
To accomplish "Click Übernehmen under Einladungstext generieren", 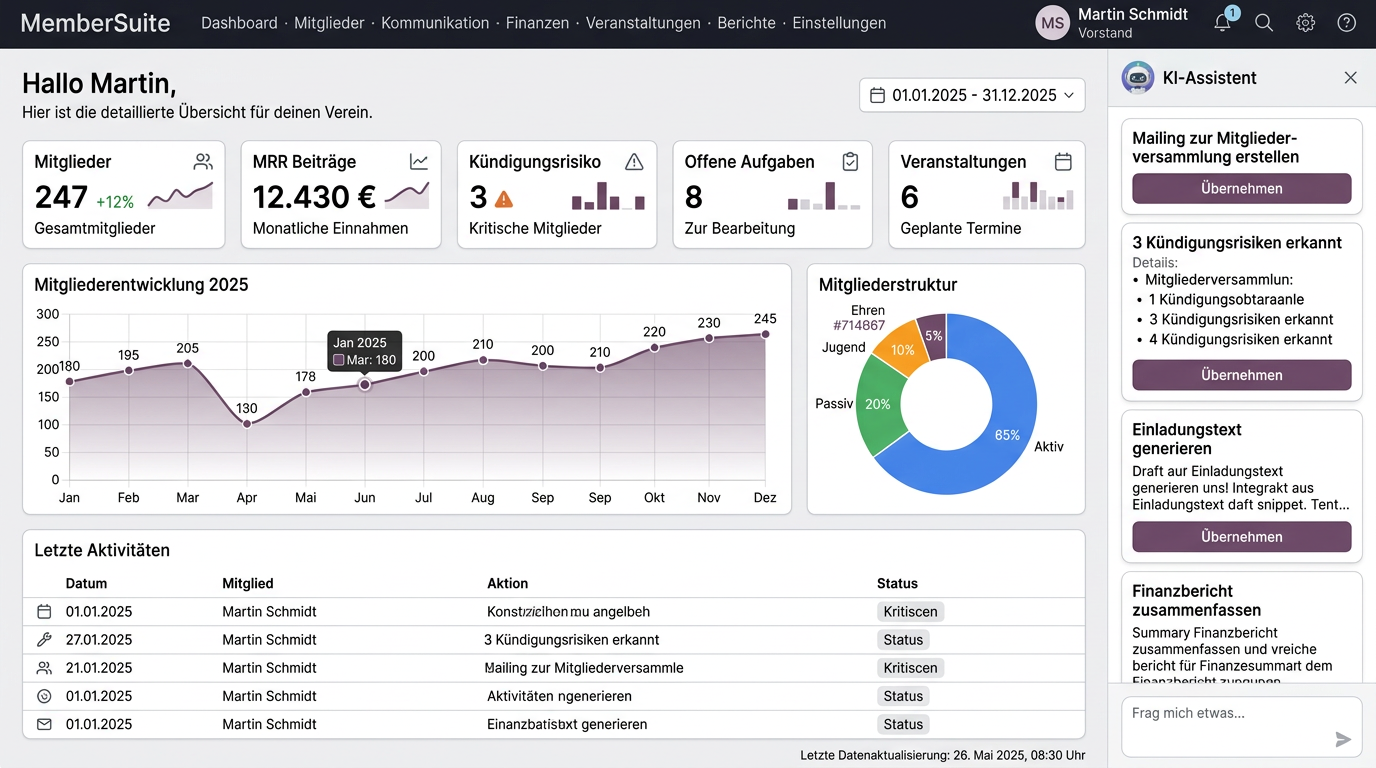I will click(x=1241, y=537).
